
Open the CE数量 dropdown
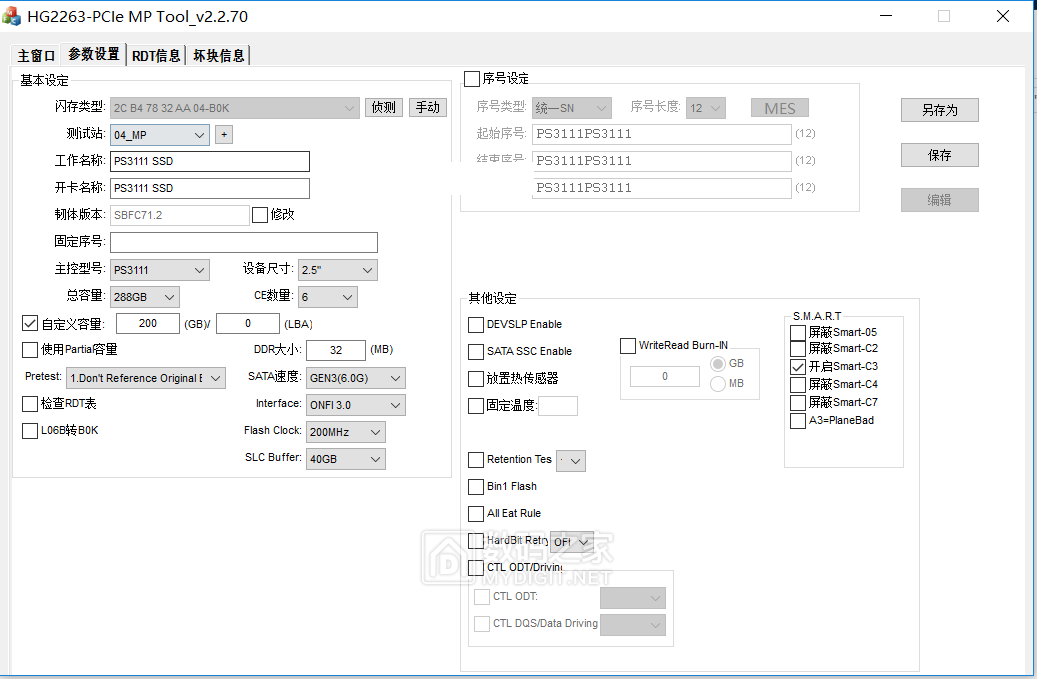tap(327, 297)
